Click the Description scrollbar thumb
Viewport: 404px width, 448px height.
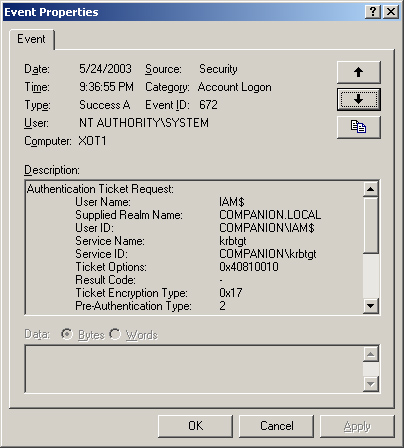pyautogui.click(x=371, y=225)
